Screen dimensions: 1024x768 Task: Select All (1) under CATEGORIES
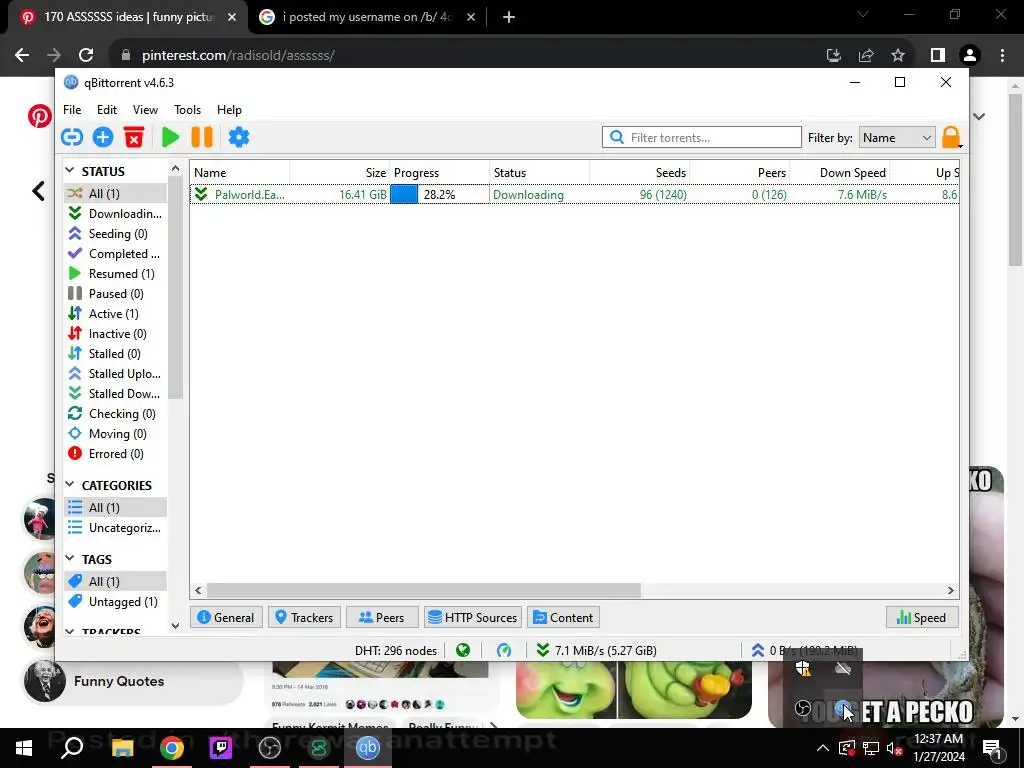pyautogui.click(x=116, y=507)
